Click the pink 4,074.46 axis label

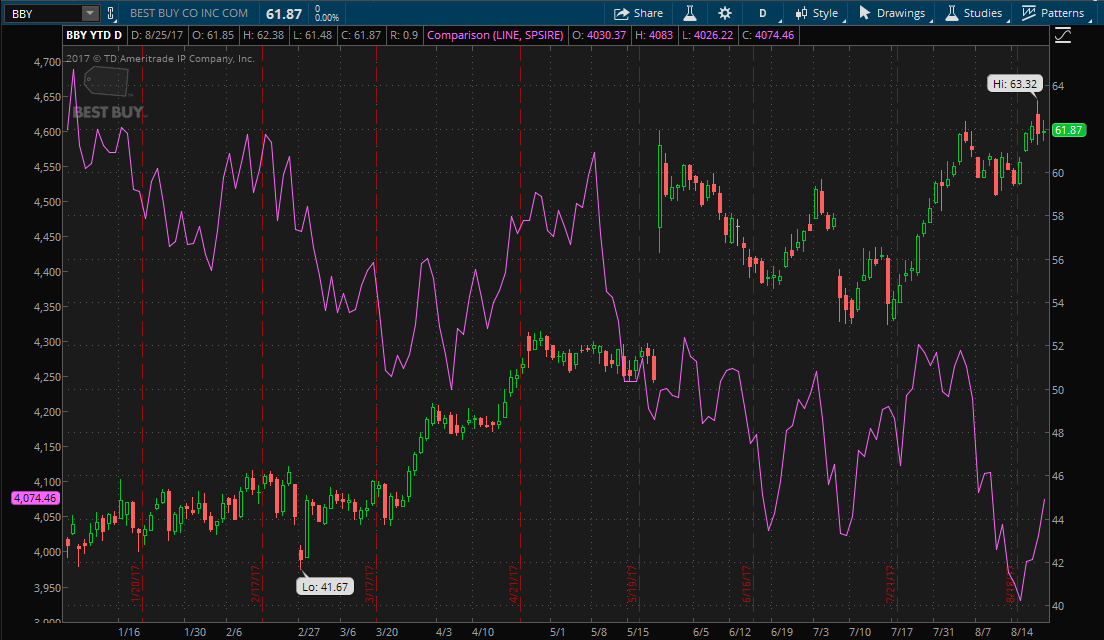(x=35, y=498)
